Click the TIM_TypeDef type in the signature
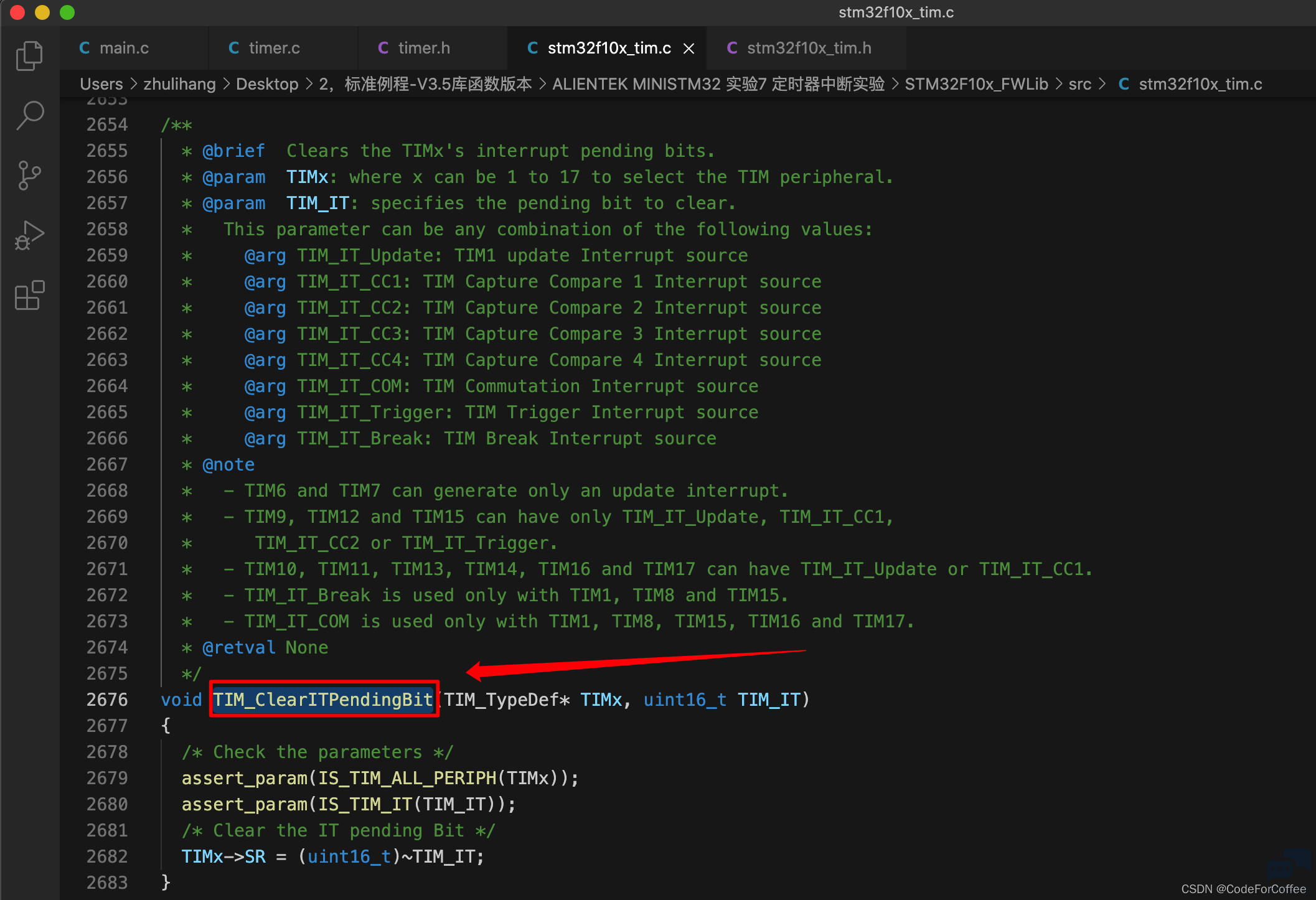Image resolution: width=1316 pixels, height=900 pixels. point(501,700)
